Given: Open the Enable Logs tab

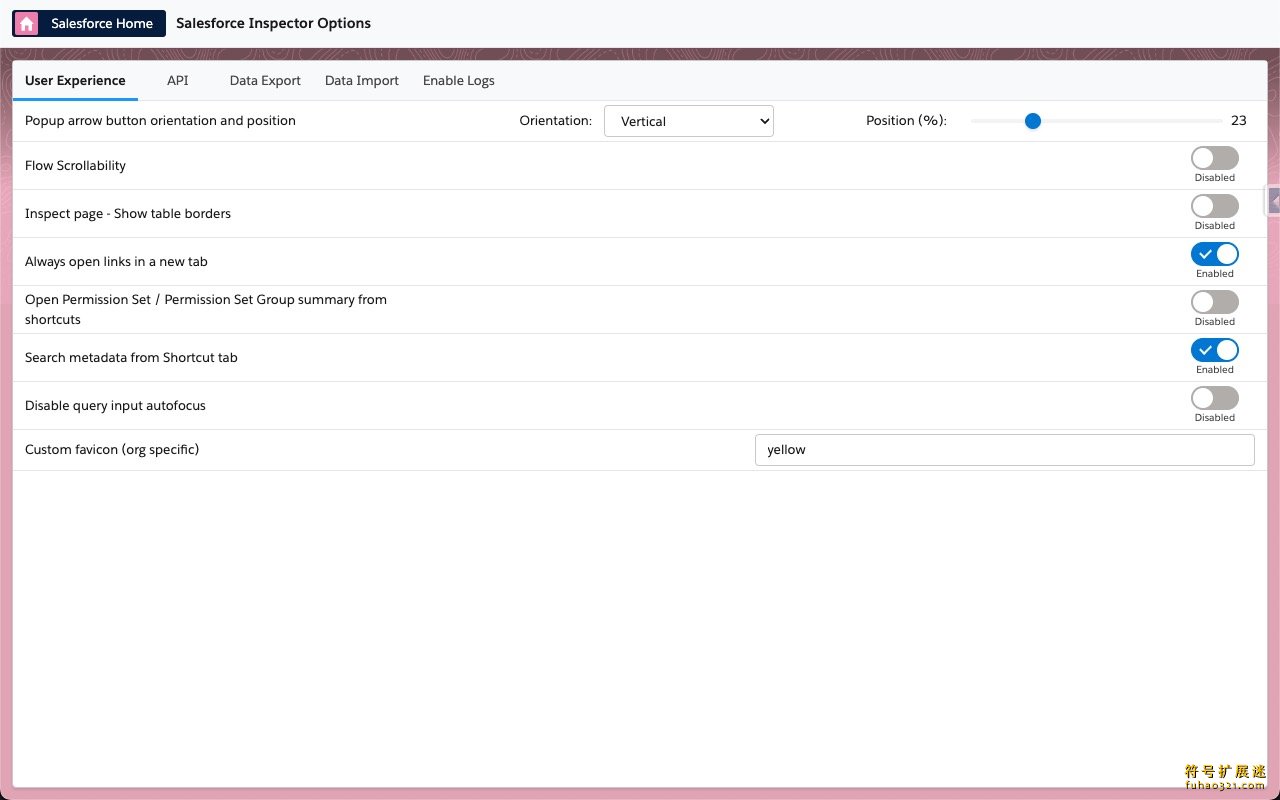Looking at the screenshot, I should pyautogui.click(x=458, y=81).
